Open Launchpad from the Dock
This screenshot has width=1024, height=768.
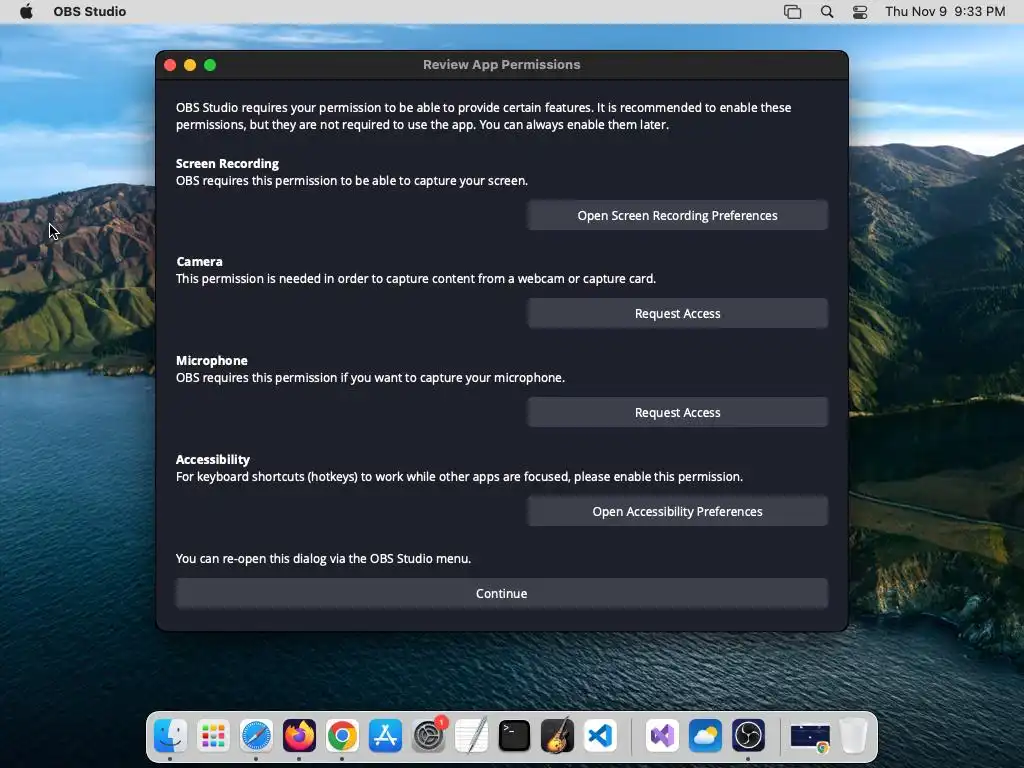213,736
